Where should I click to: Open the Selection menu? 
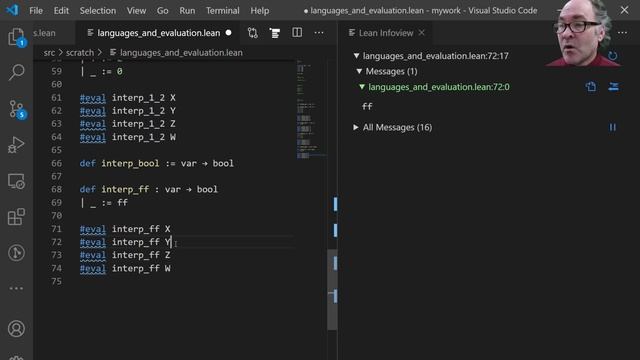click(x=98, y=11)
